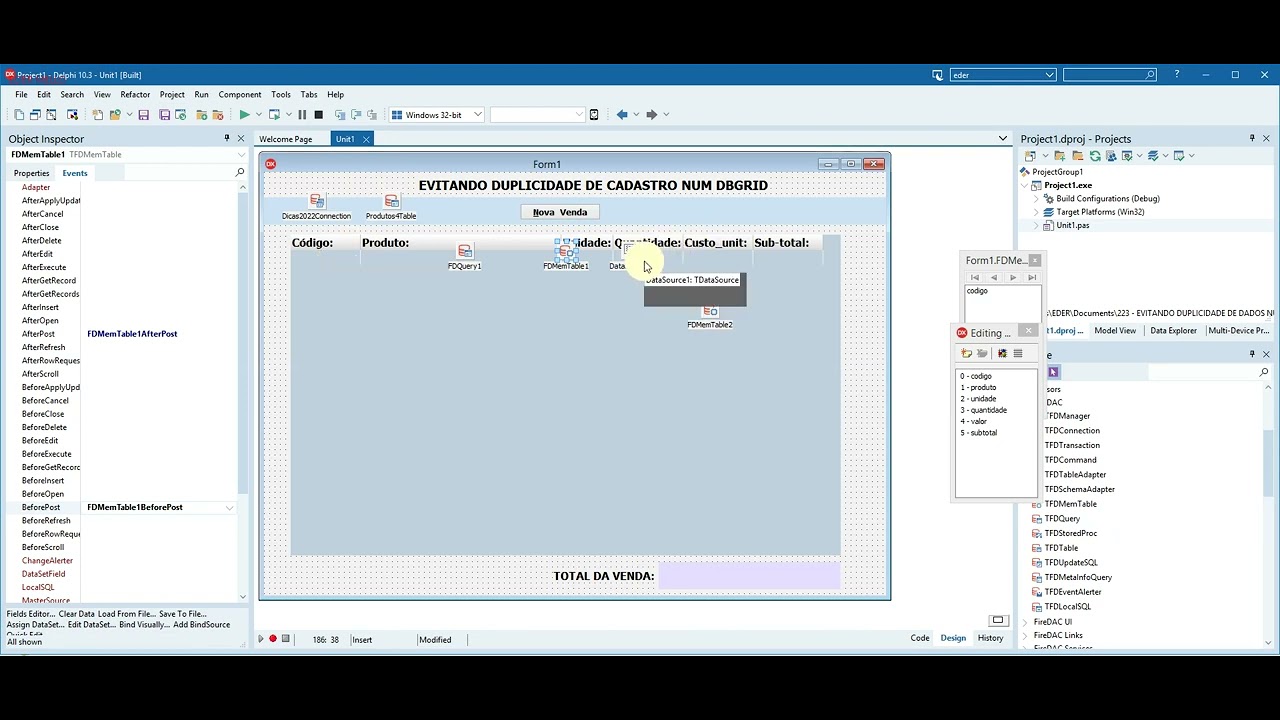Viewport: 1280px width, 720px height.
Task: Click the TOTAL DA VENDA field box
Action: [750, 576]
